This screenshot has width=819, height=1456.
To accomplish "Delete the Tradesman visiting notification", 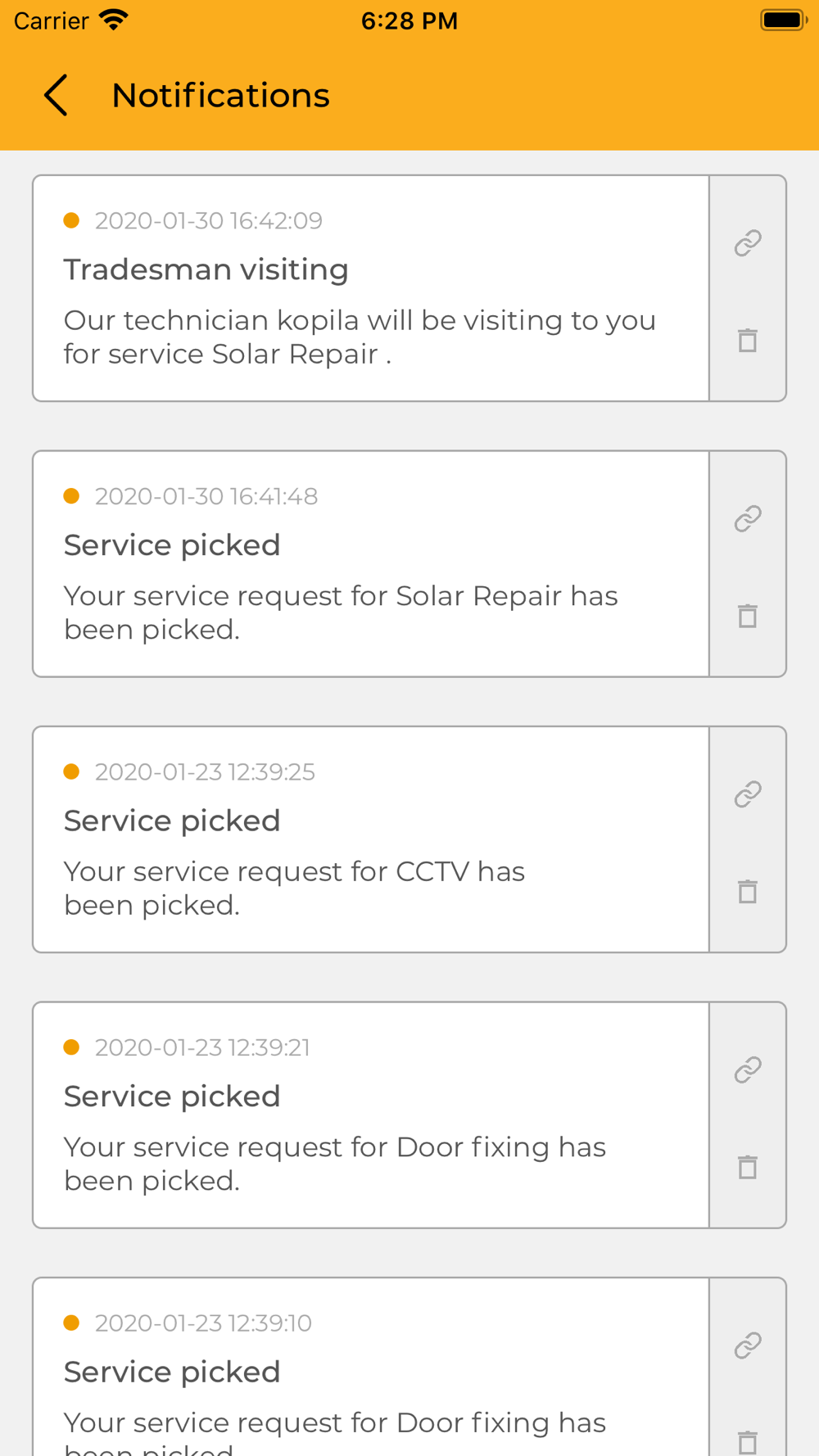I will (x=748, y=340).
